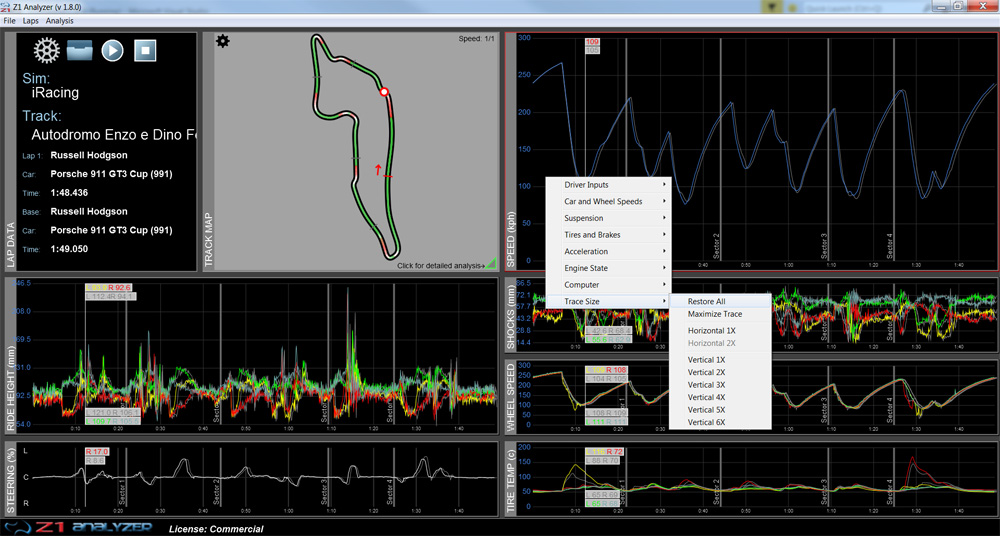The width and height of the screenshot is (1000, 536).
Task: Click the SHOCKS (mm) trace label
Action: 511,318
